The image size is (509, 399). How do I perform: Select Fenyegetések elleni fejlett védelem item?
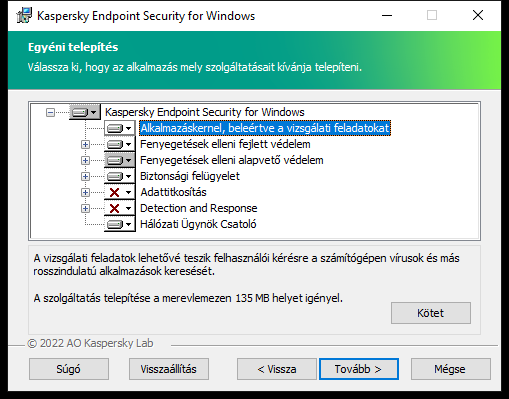coord(225,144)
